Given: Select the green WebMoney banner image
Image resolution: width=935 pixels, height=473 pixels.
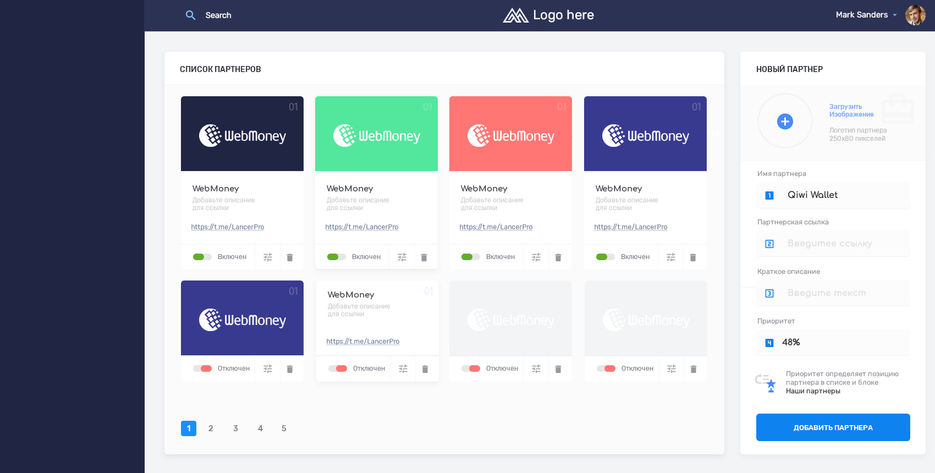Looking at the screenshot, I should [x=376, y=134].
